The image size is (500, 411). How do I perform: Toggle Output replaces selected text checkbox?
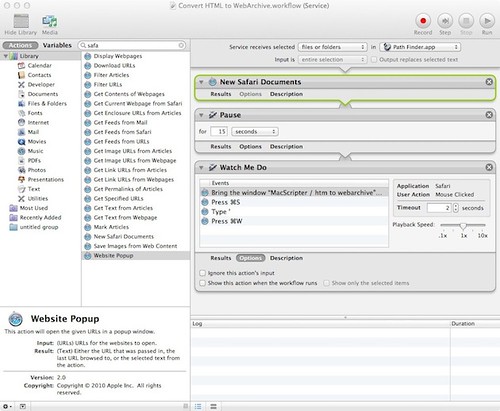374,59
